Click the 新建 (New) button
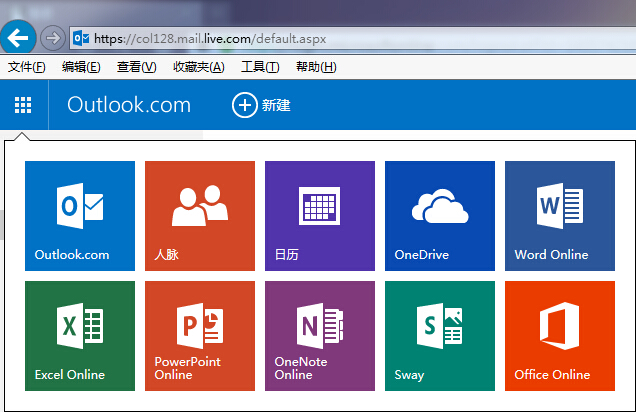This screenshot has height=412, width=636. click(261, 105)
